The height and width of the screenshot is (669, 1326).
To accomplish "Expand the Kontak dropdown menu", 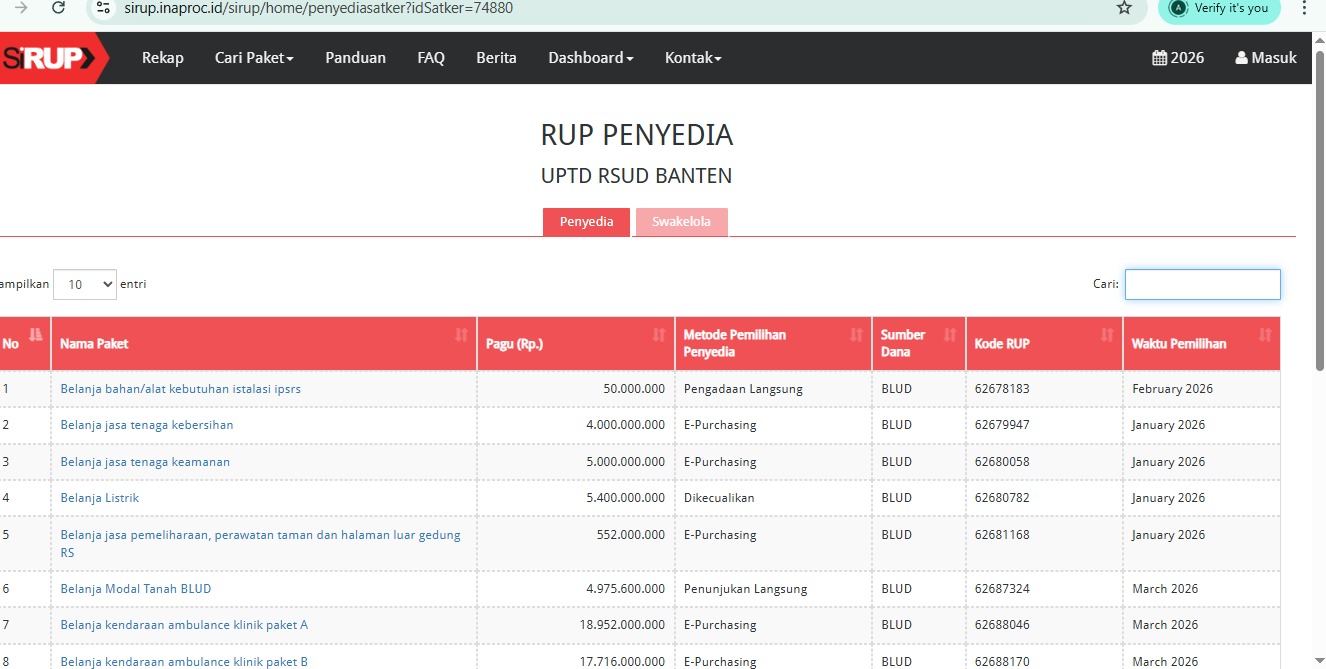I will pos(692,58).
